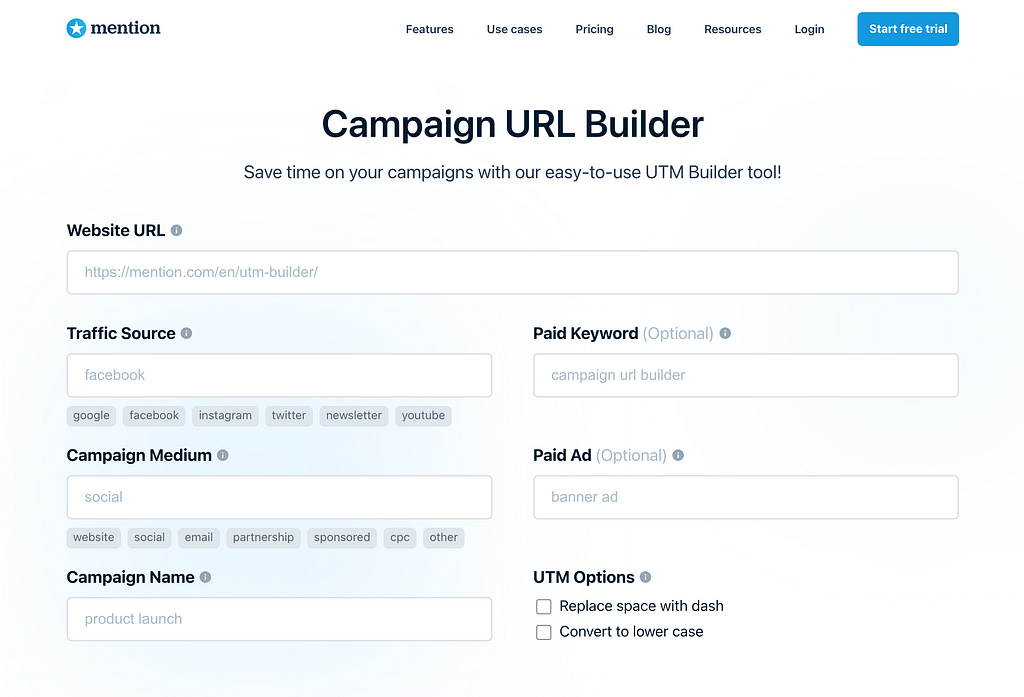1024x697 pixels.
Task: Click the mention star logo icon
Action: tap(76, 28)
